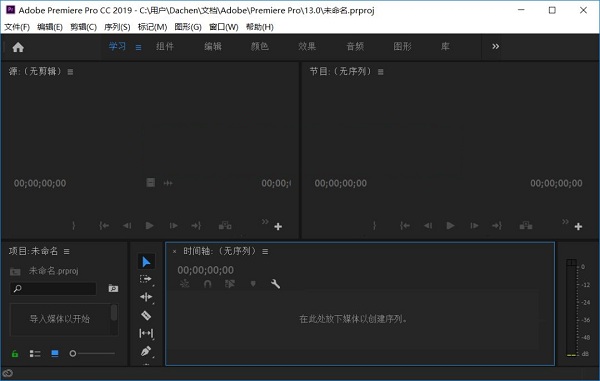This screenshot has width=600, height=381.
Task: Select the Razor tool
Action: click(x=146, y=315)
